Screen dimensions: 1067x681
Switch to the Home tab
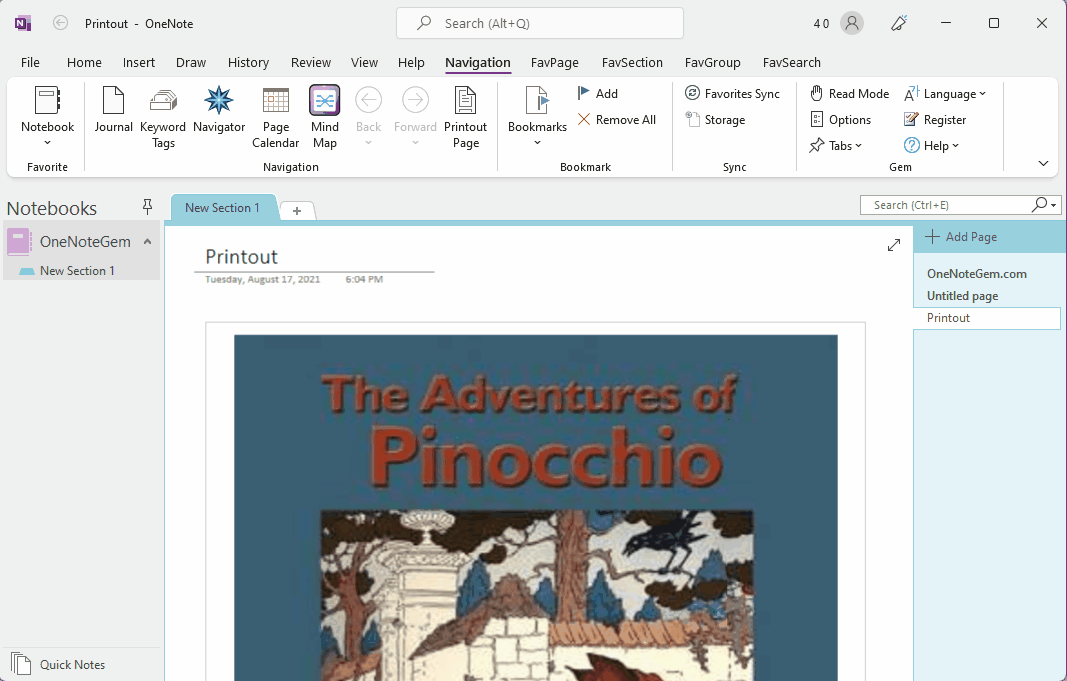(84, 63)
